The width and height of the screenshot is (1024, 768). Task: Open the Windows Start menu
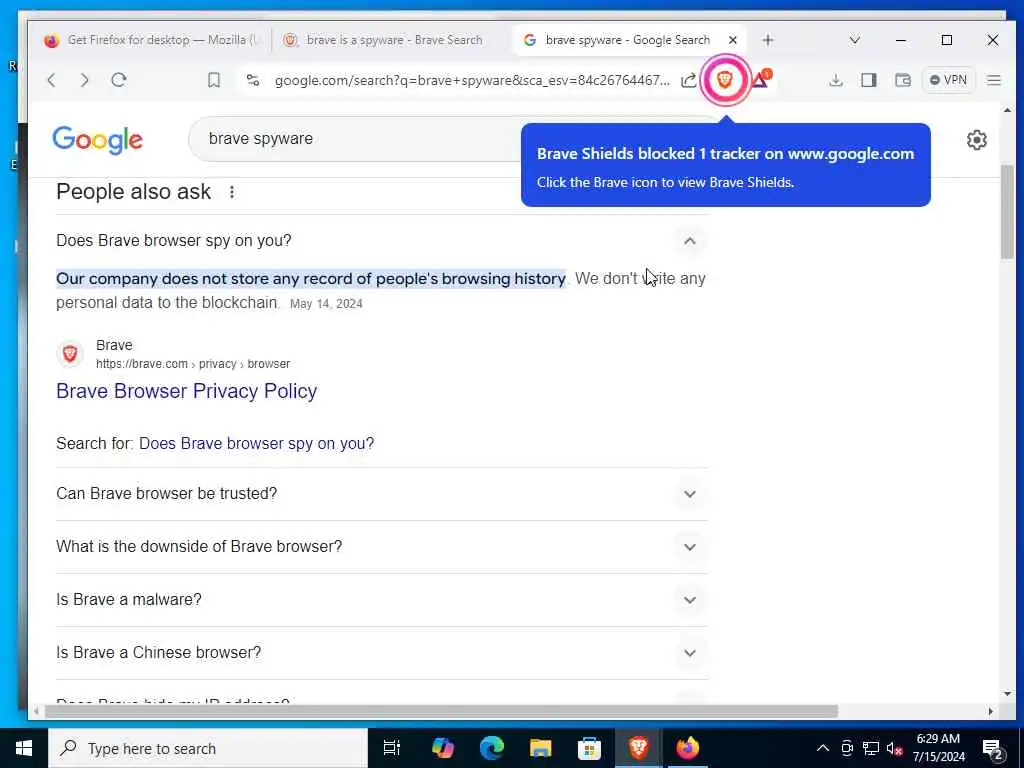tap(24, 748)
